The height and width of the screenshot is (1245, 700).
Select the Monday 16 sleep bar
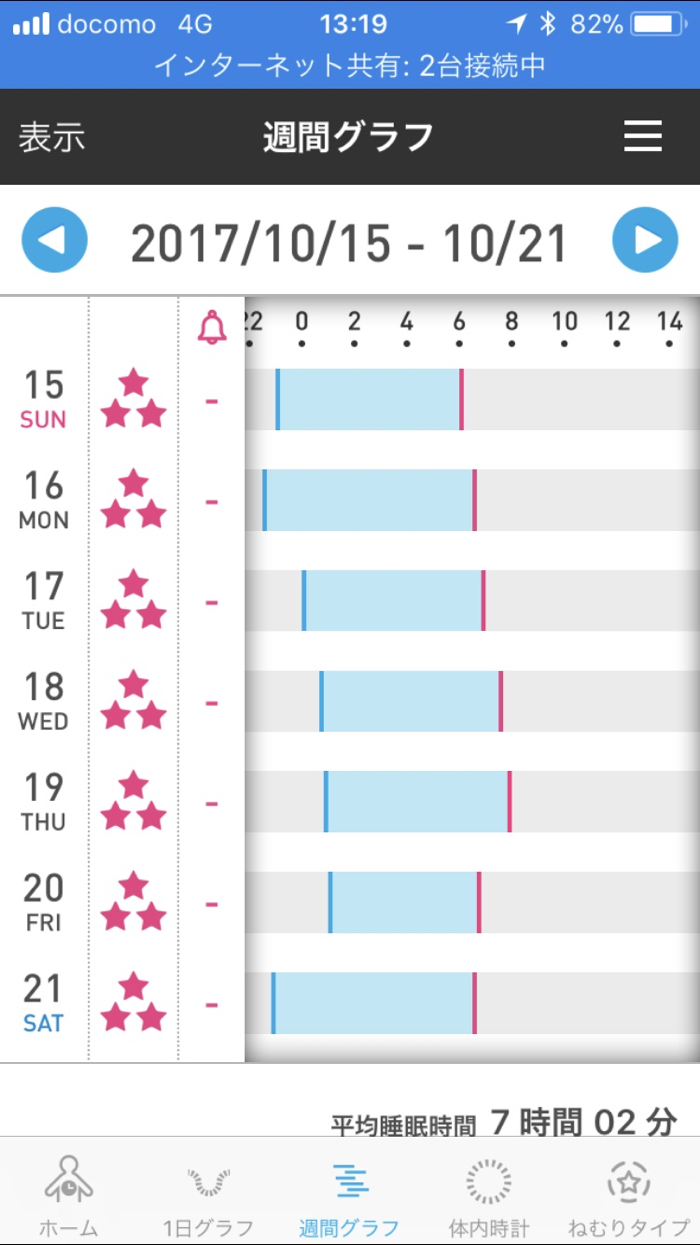369,500
